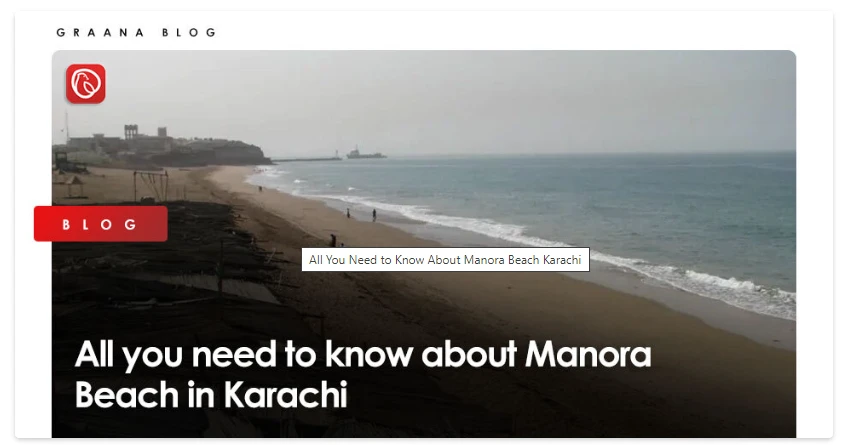Open the GRAANA BLOG header text

136,33
